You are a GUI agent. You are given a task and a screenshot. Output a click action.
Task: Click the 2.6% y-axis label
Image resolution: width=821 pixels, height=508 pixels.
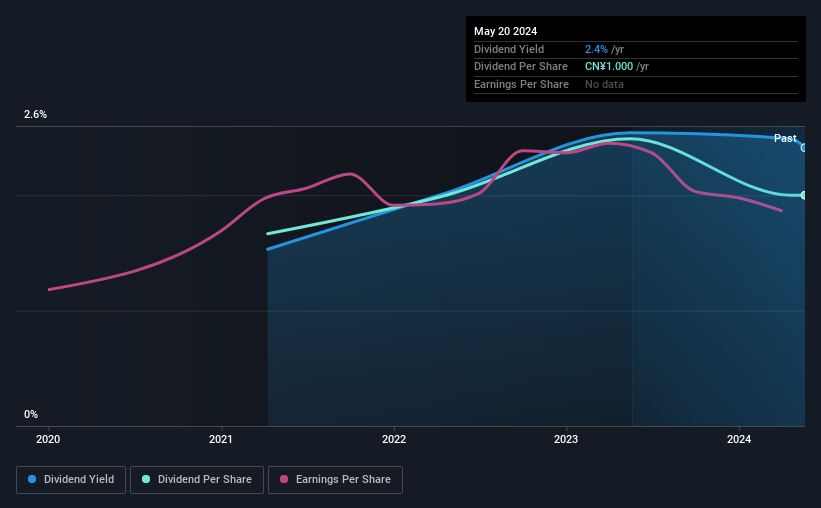click(x=35, y=114)
